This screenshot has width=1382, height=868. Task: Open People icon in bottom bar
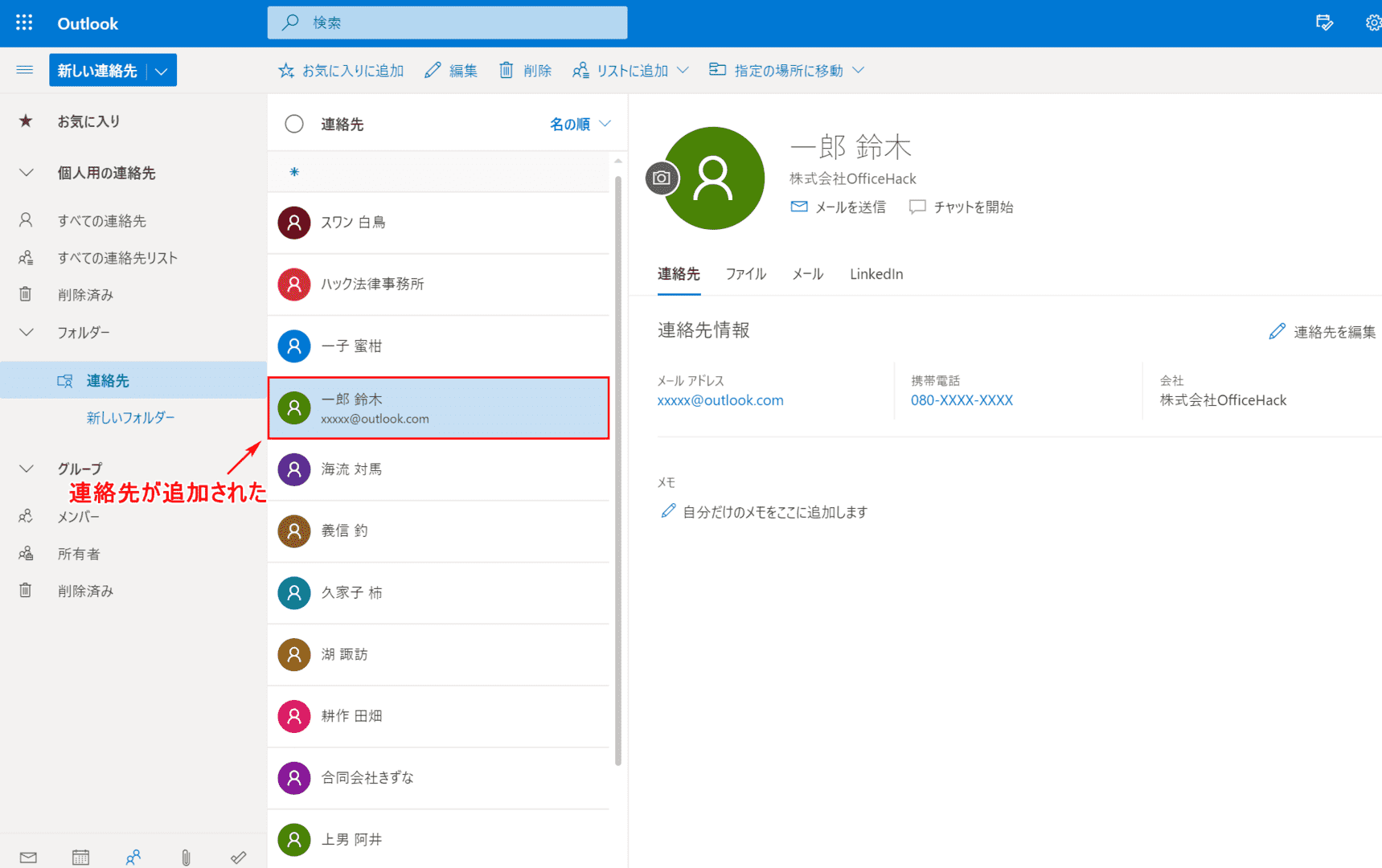click(x=133, y=858)
